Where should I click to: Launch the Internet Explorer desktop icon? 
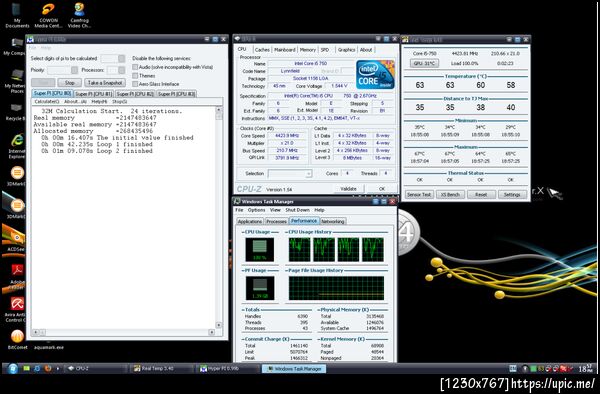16,146
